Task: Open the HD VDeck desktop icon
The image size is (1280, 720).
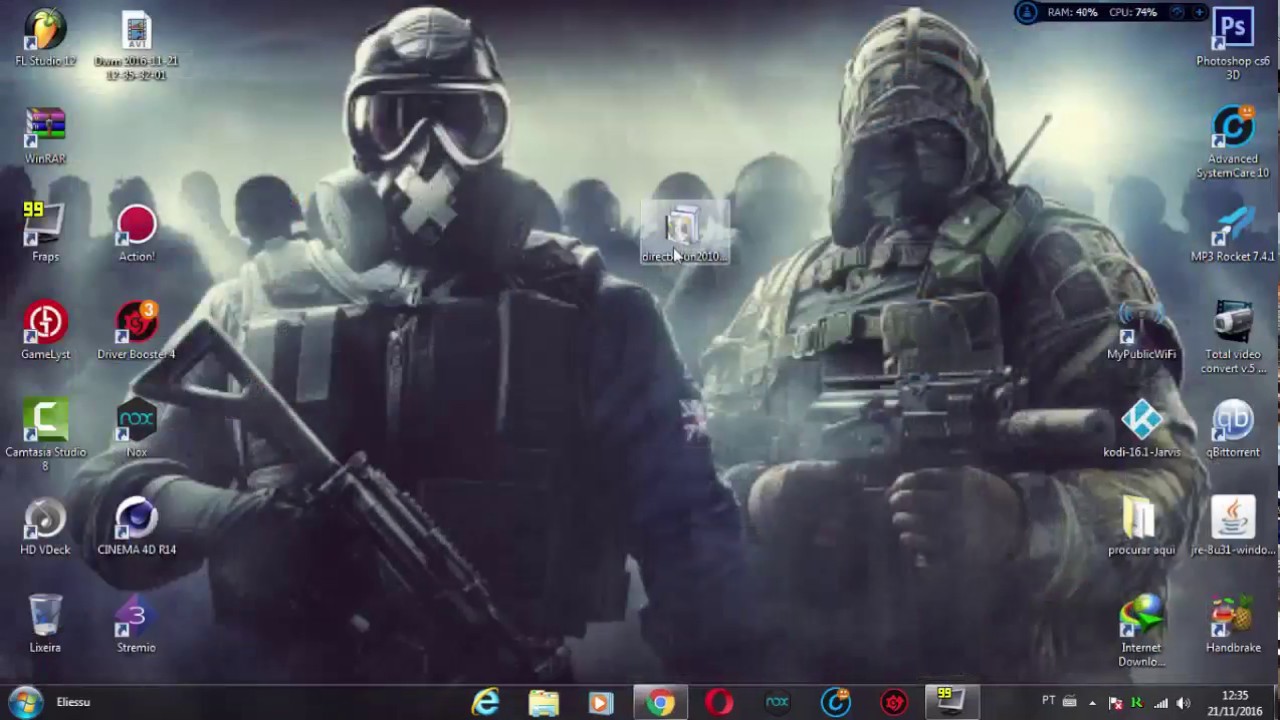Action: coord(45,526)
